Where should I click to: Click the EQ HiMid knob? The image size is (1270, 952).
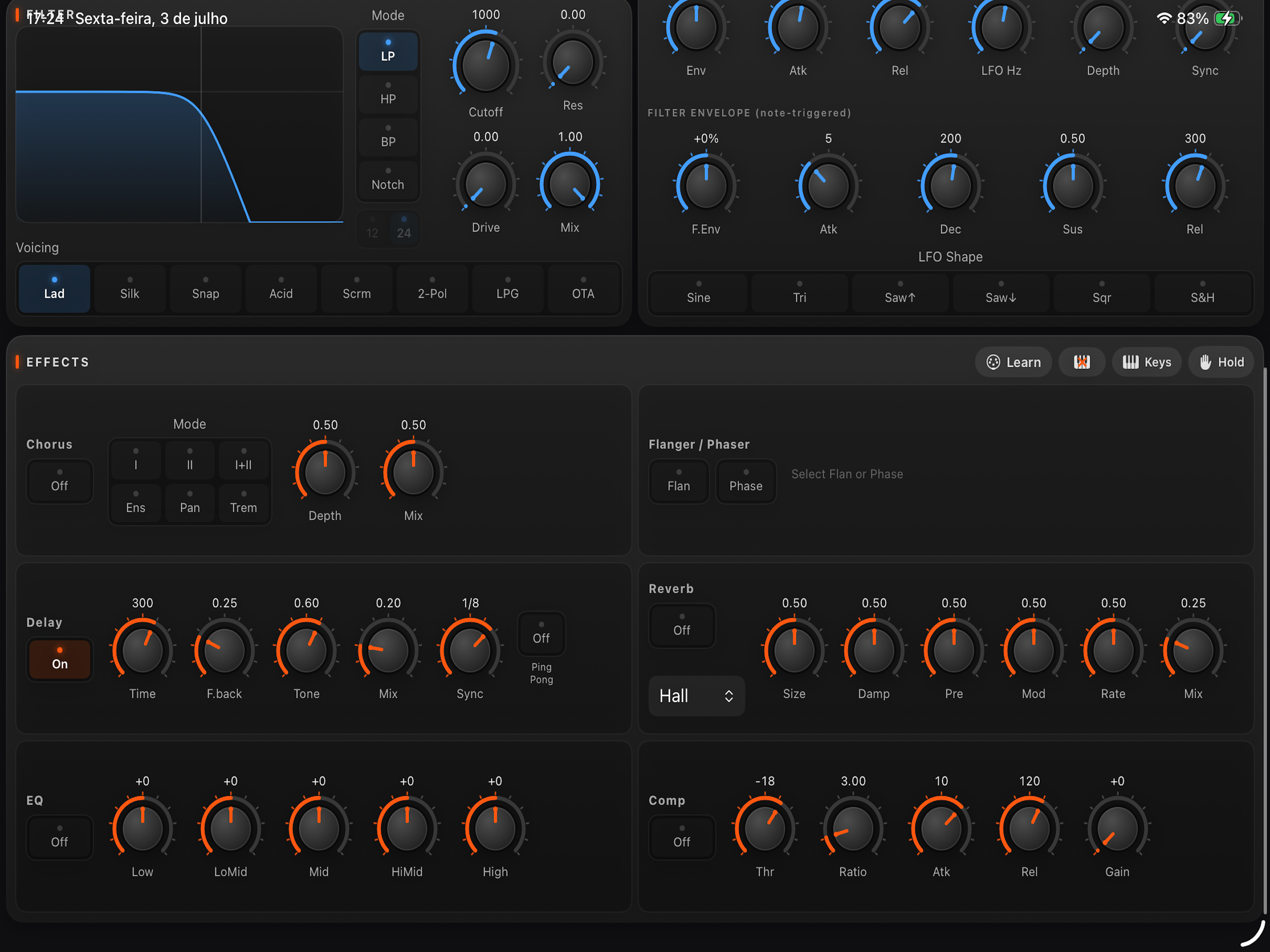click(407, 828)
